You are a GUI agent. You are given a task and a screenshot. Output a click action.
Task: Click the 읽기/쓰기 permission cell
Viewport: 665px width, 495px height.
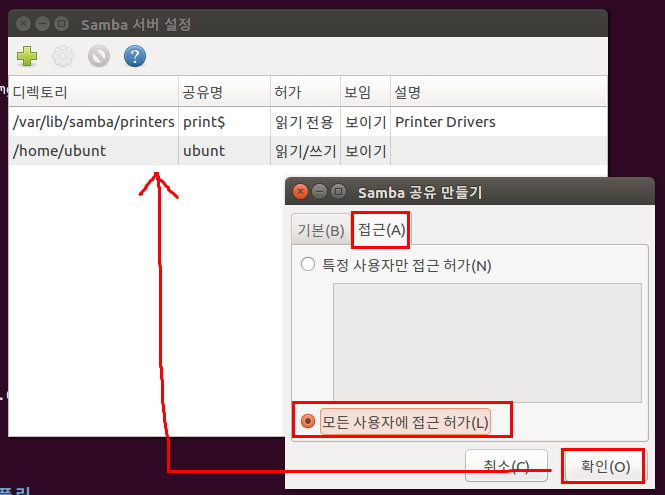click(x=305, y=151)
